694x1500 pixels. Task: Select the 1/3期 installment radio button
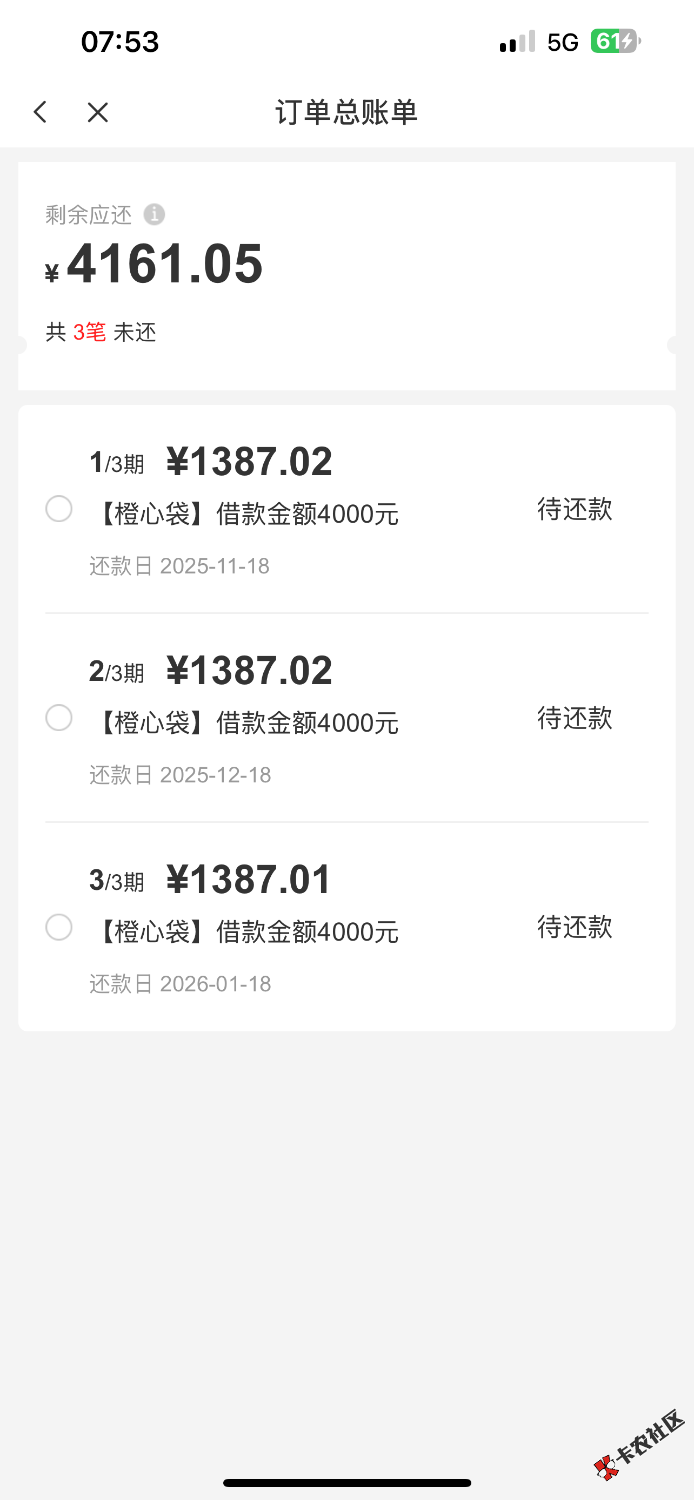(x=59, y=510)
